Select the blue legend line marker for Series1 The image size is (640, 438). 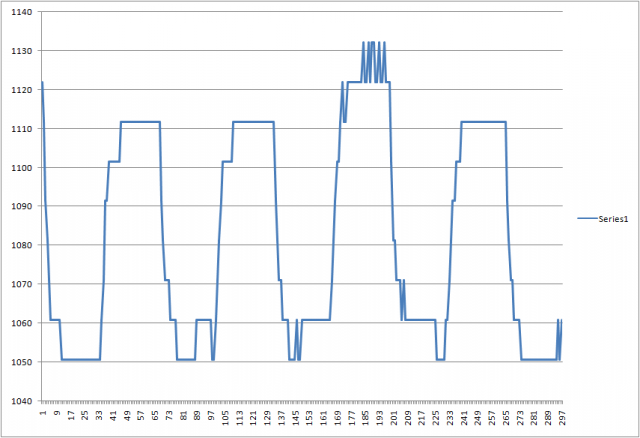click(586, 217)
